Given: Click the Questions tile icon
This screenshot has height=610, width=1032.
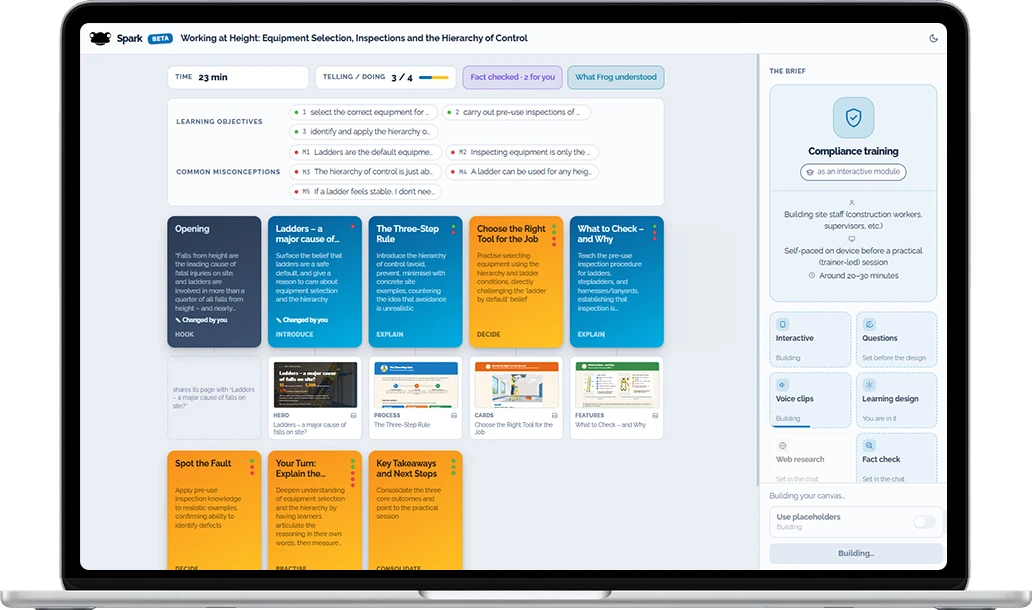Looking at the screenshot, I should click(x=869, y=324).
